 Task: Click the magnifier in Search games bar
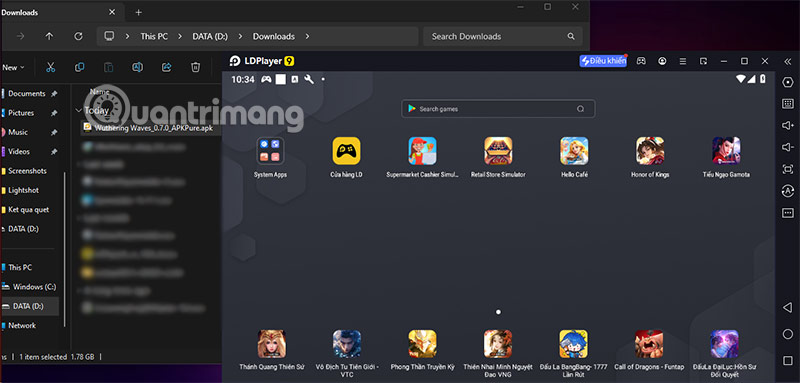click(x=580, y=109)
